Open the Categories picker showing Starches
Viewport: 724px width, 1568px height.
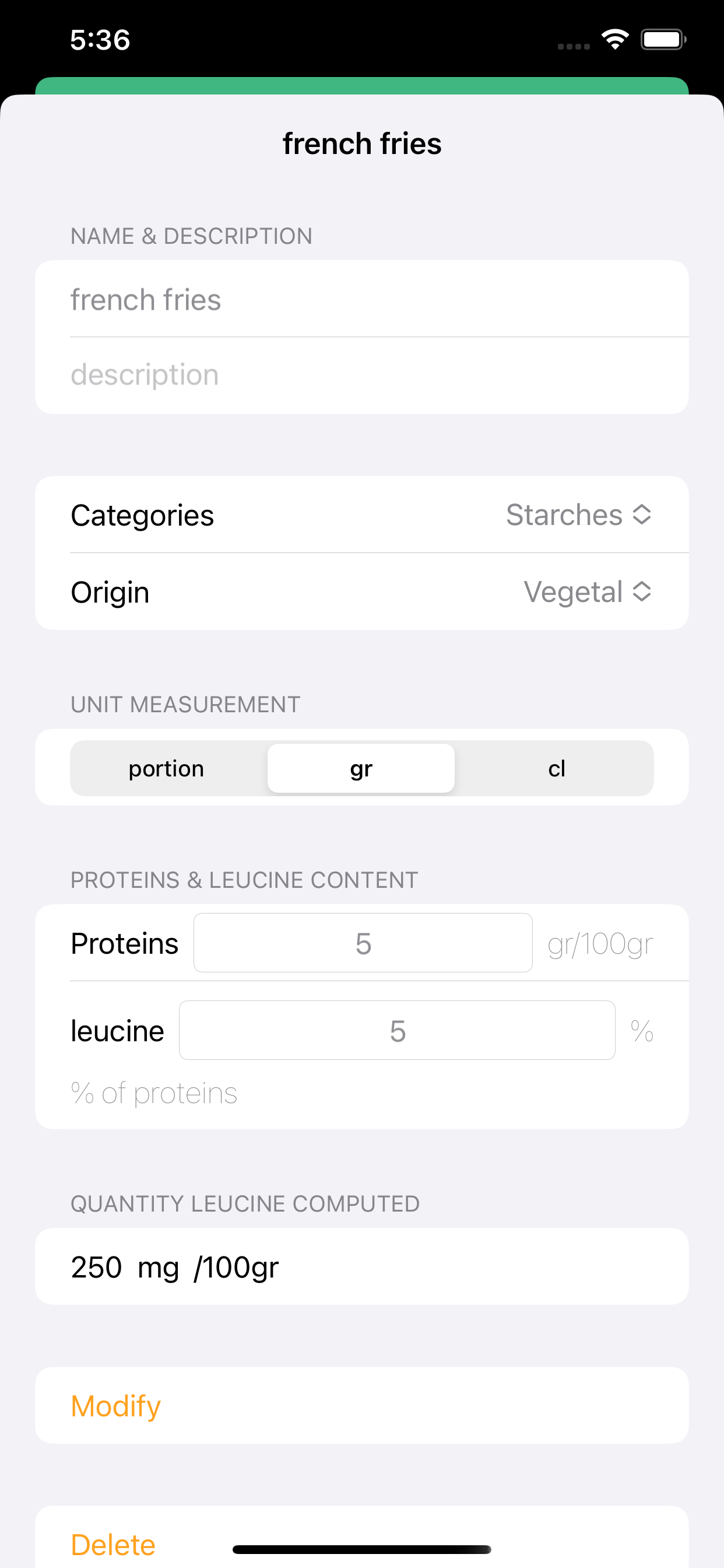point(579,514)
